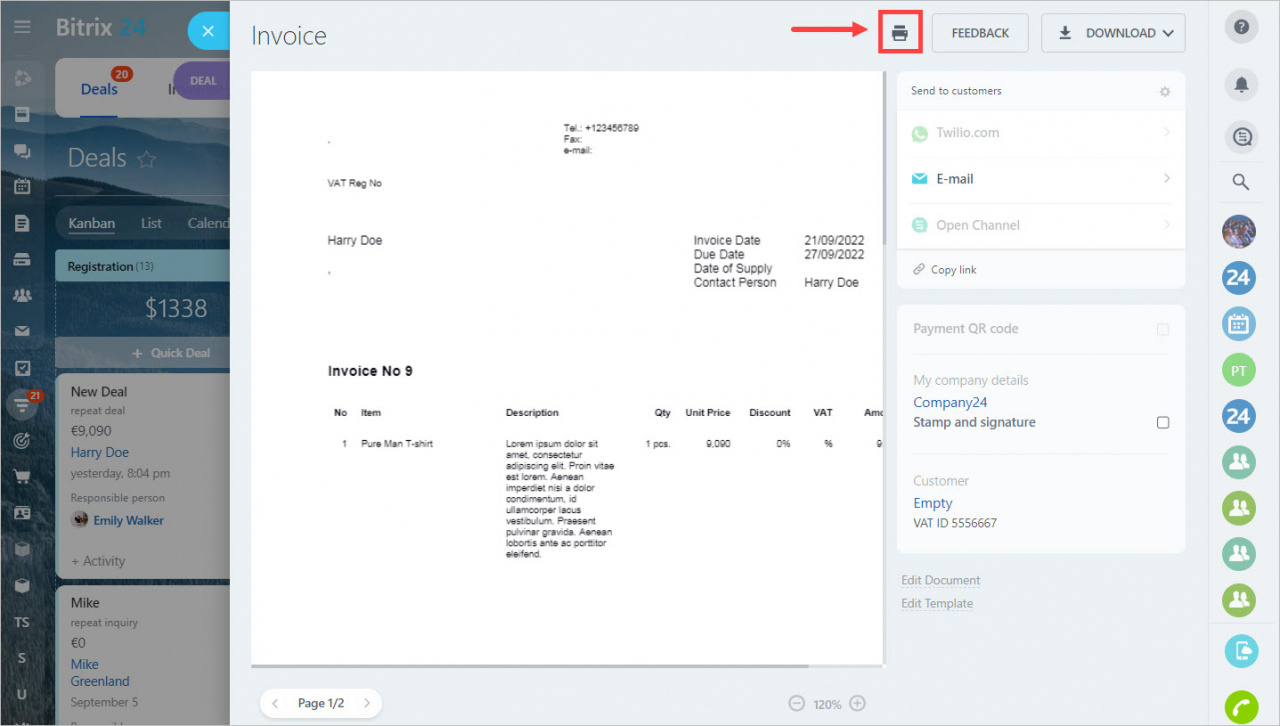Select the List view tab
This screenshot has height=726, width=1280.
click(151, 223)
